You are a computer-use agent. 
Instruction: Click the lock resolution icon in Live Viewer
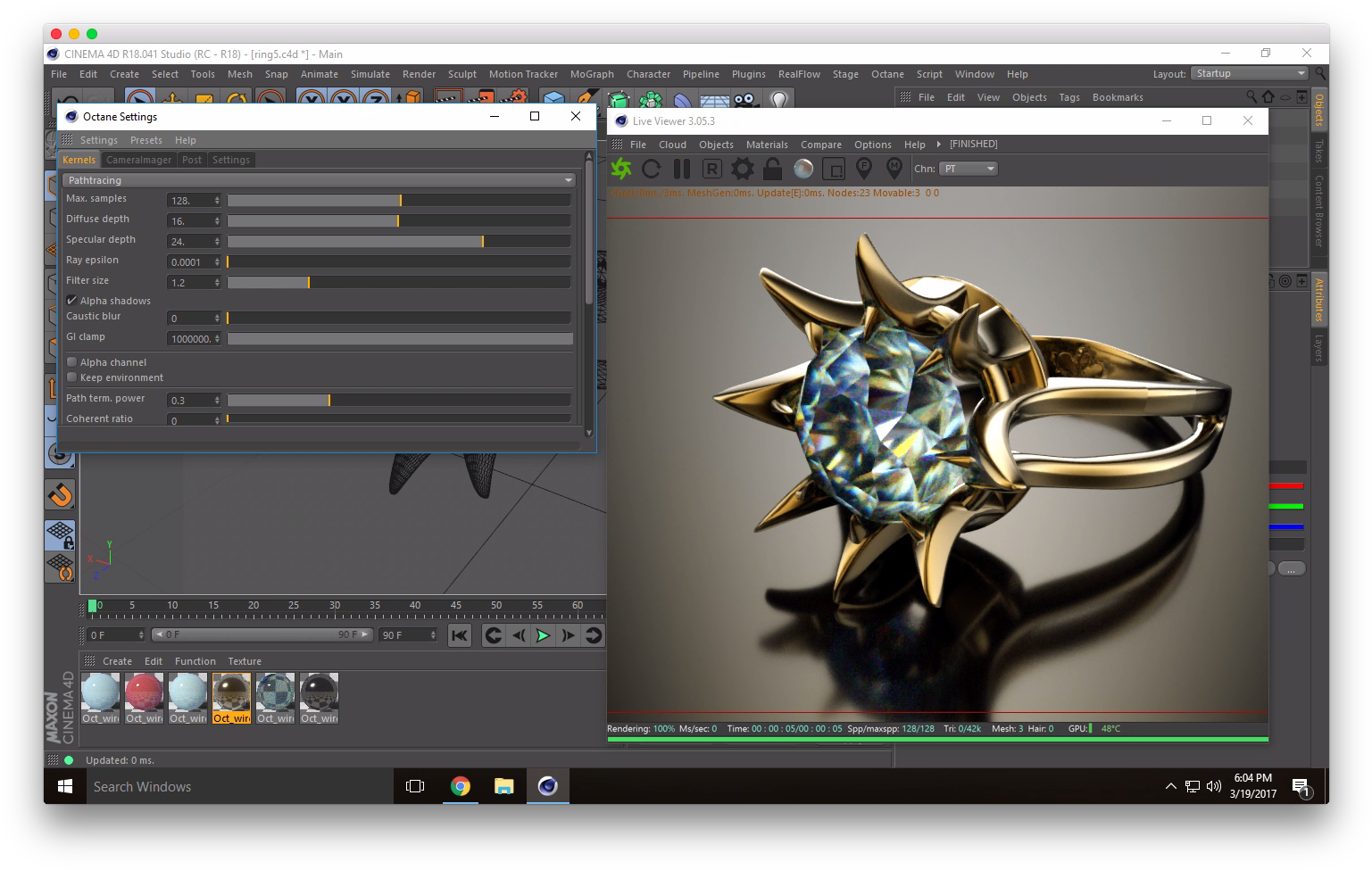(772, 168)
